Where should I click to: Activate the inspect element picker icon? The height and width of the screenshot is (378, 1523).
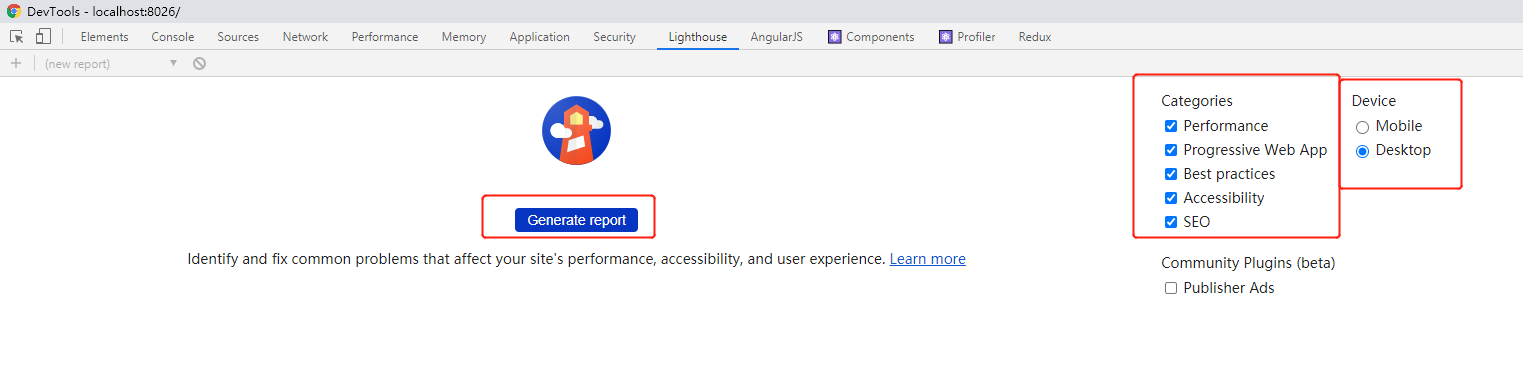(17, 37)
